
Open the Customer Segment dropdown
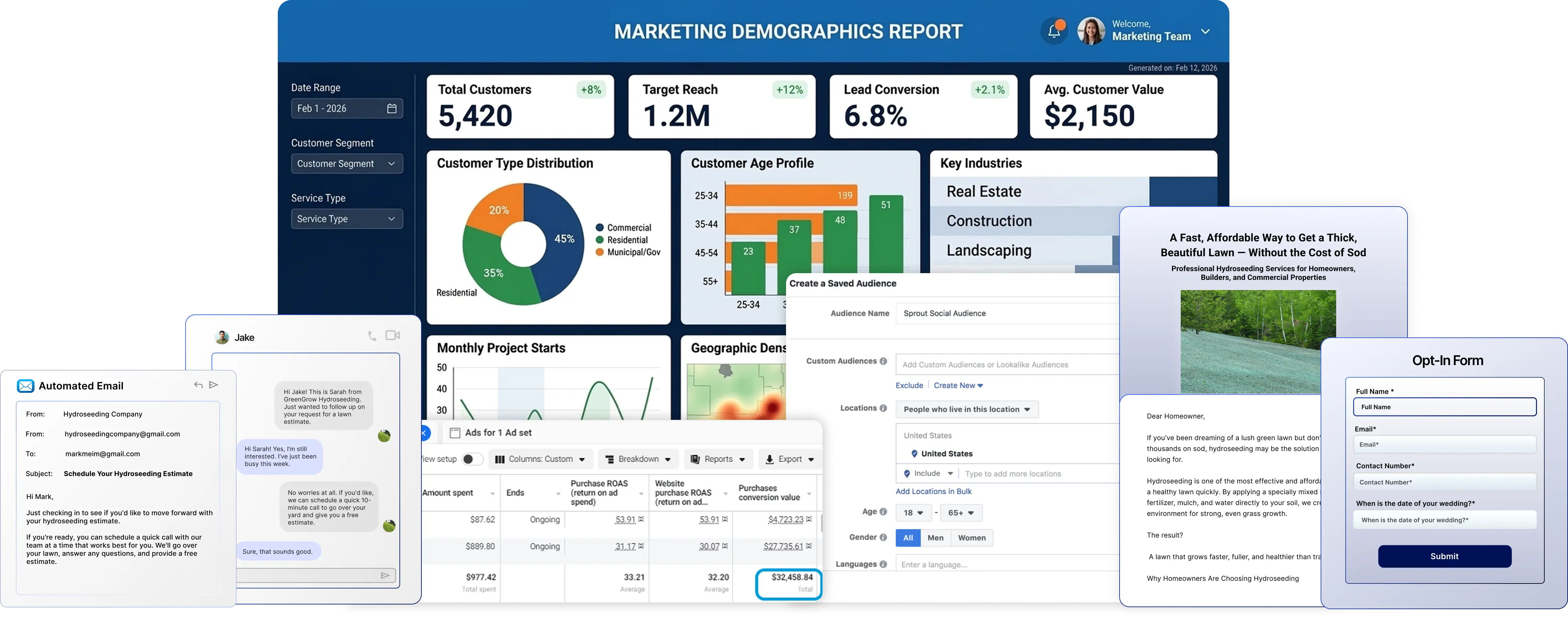(346, 164)
